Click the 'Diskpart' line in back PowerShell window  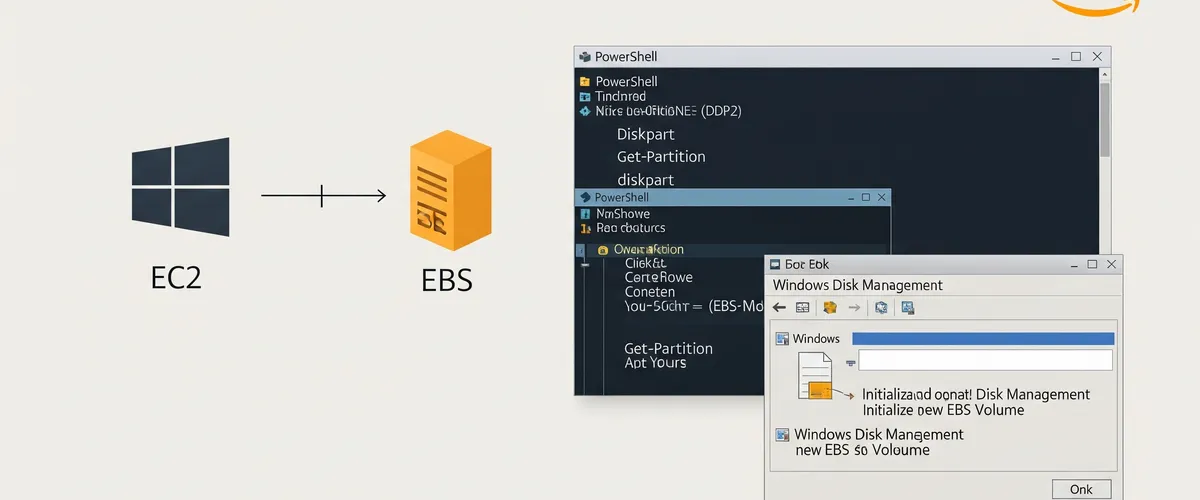(646, 134)
